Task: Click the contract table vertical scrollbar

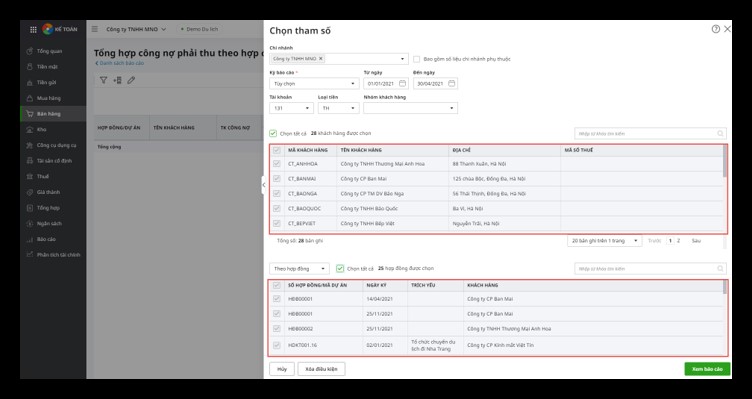Action: coord(725,288)
